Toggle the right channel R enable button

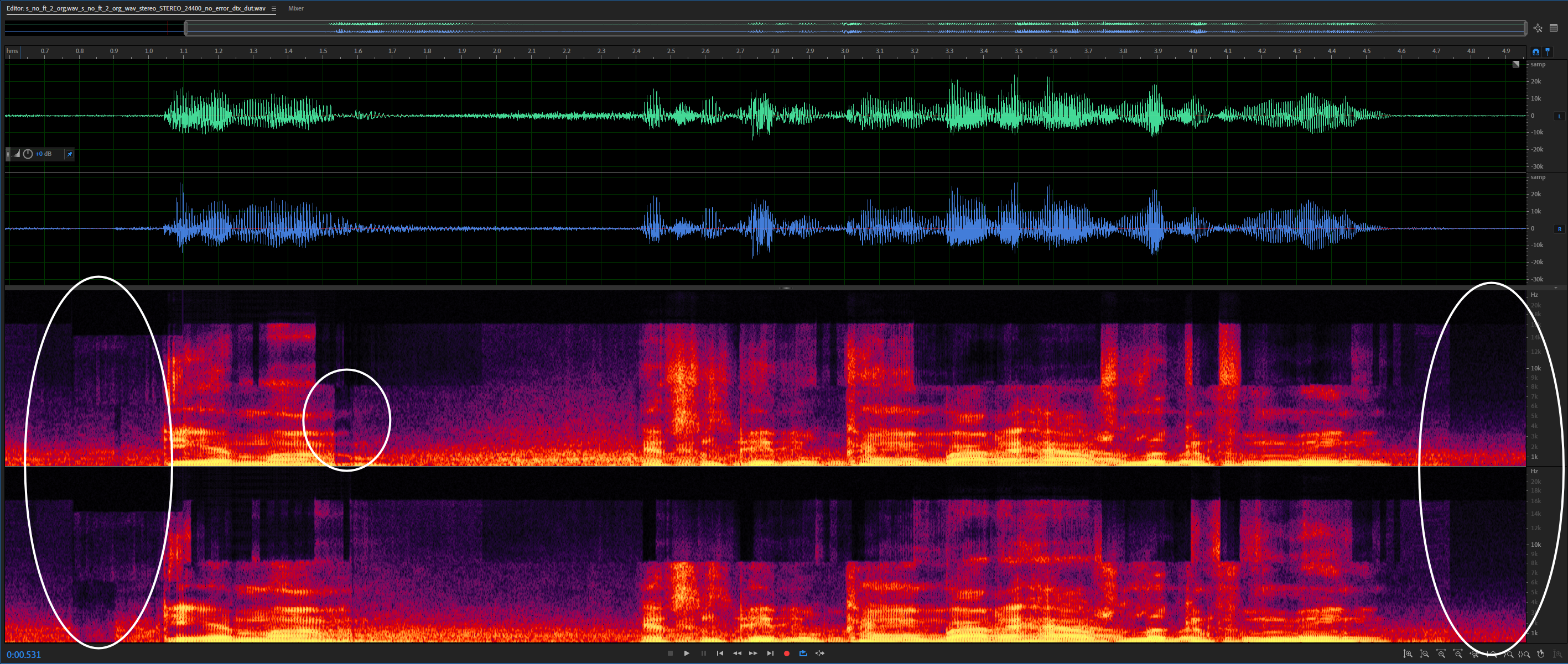[x=1560, y=229]
